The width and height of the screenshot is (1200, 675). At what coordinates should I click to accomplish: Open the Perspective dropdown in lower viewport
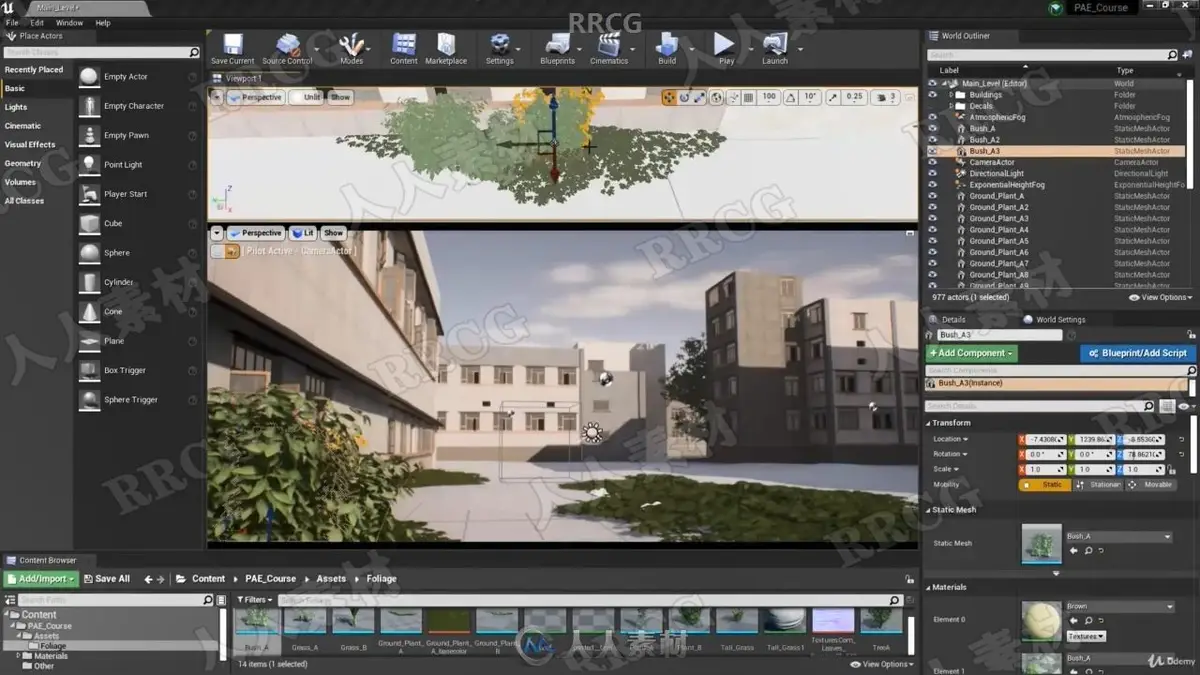[256, 232]
